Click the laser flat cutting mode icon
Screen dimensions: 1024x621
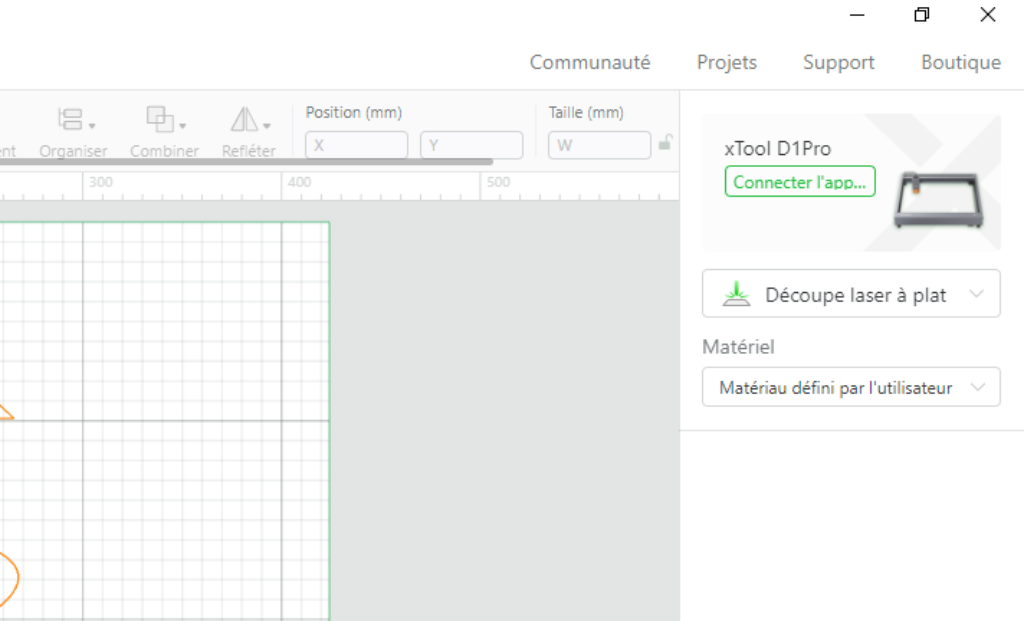tap(737, 294)
